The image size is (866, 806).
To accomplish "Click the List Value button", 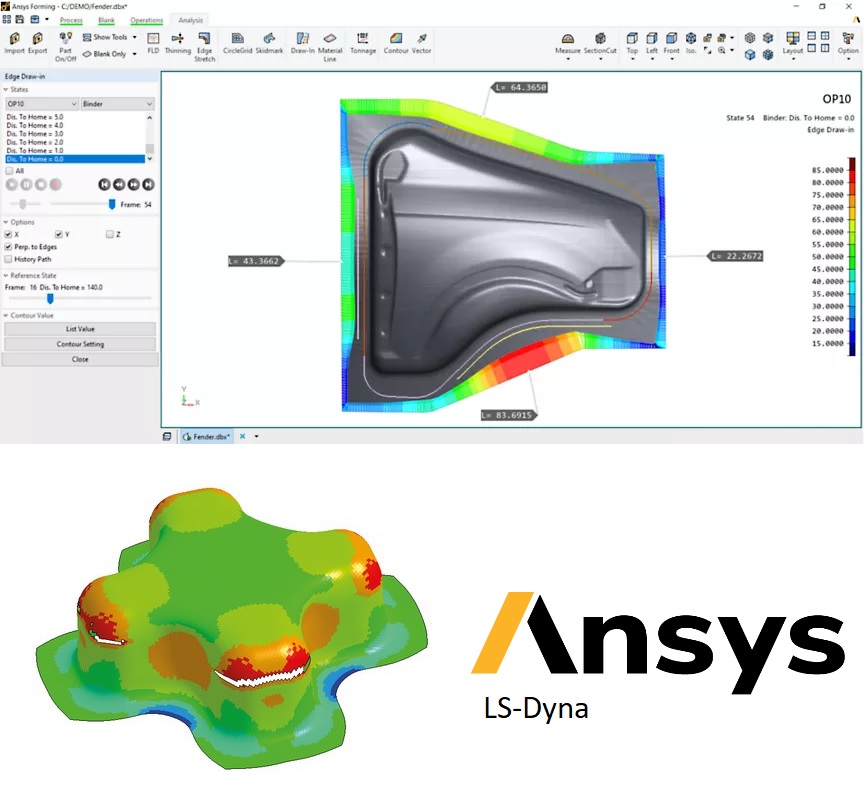I will tap(80, 329).
